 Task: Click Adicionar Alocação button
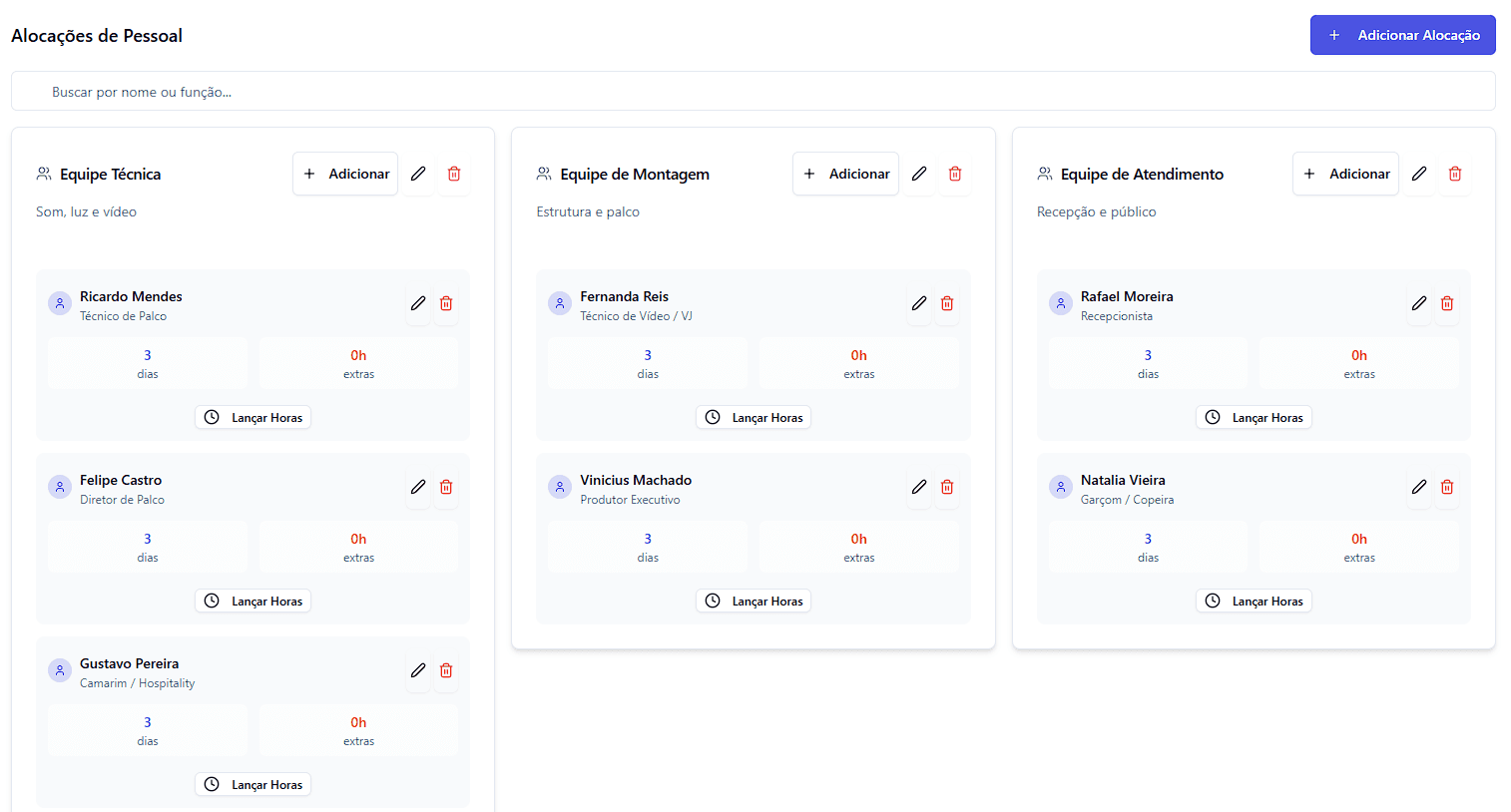[1402, 35]
